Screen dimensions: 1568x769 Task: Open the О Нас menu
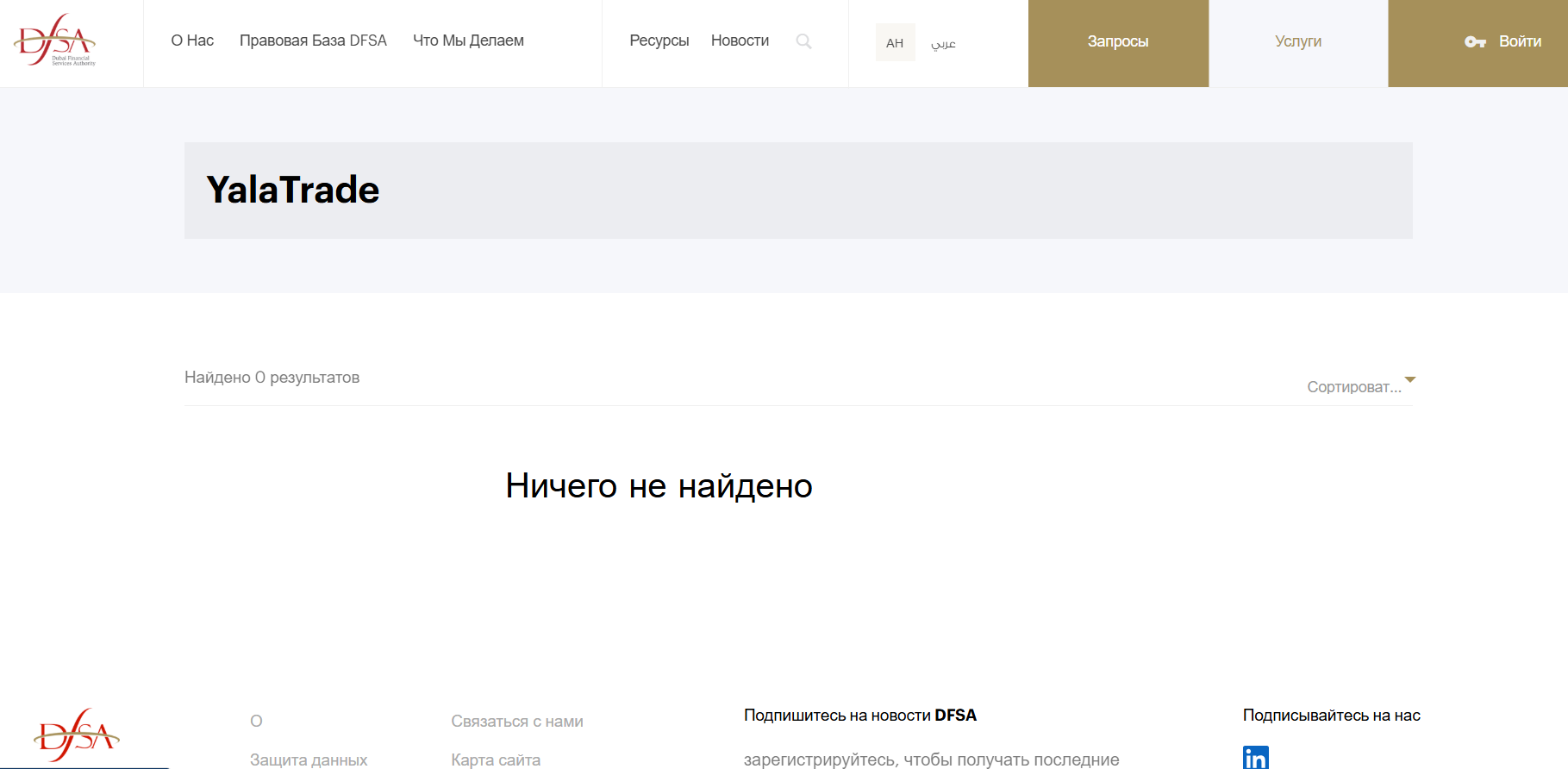tap(192, 41)
